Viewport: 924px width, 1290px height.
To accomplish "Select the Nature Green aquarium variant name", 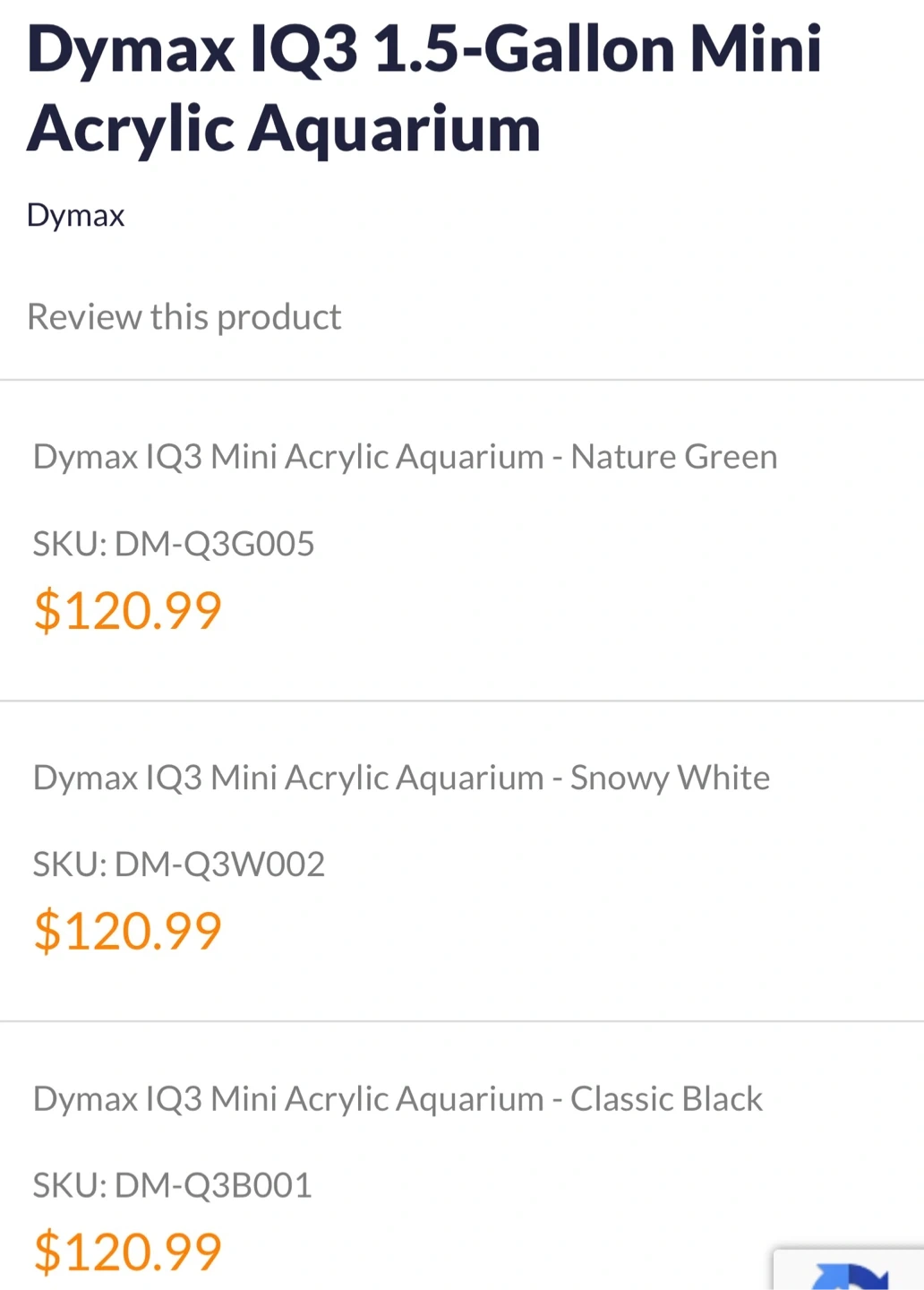I will [x=405, y=457].
